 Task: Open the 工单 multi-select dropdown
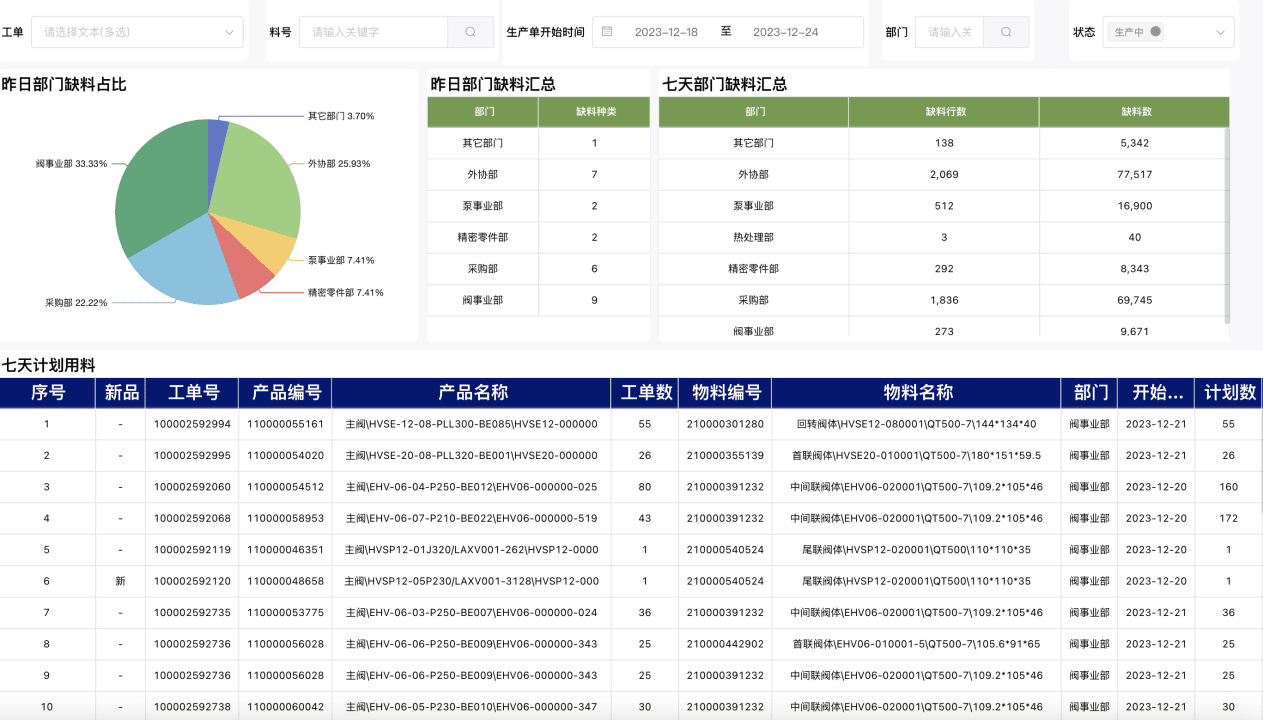[137, 32]
